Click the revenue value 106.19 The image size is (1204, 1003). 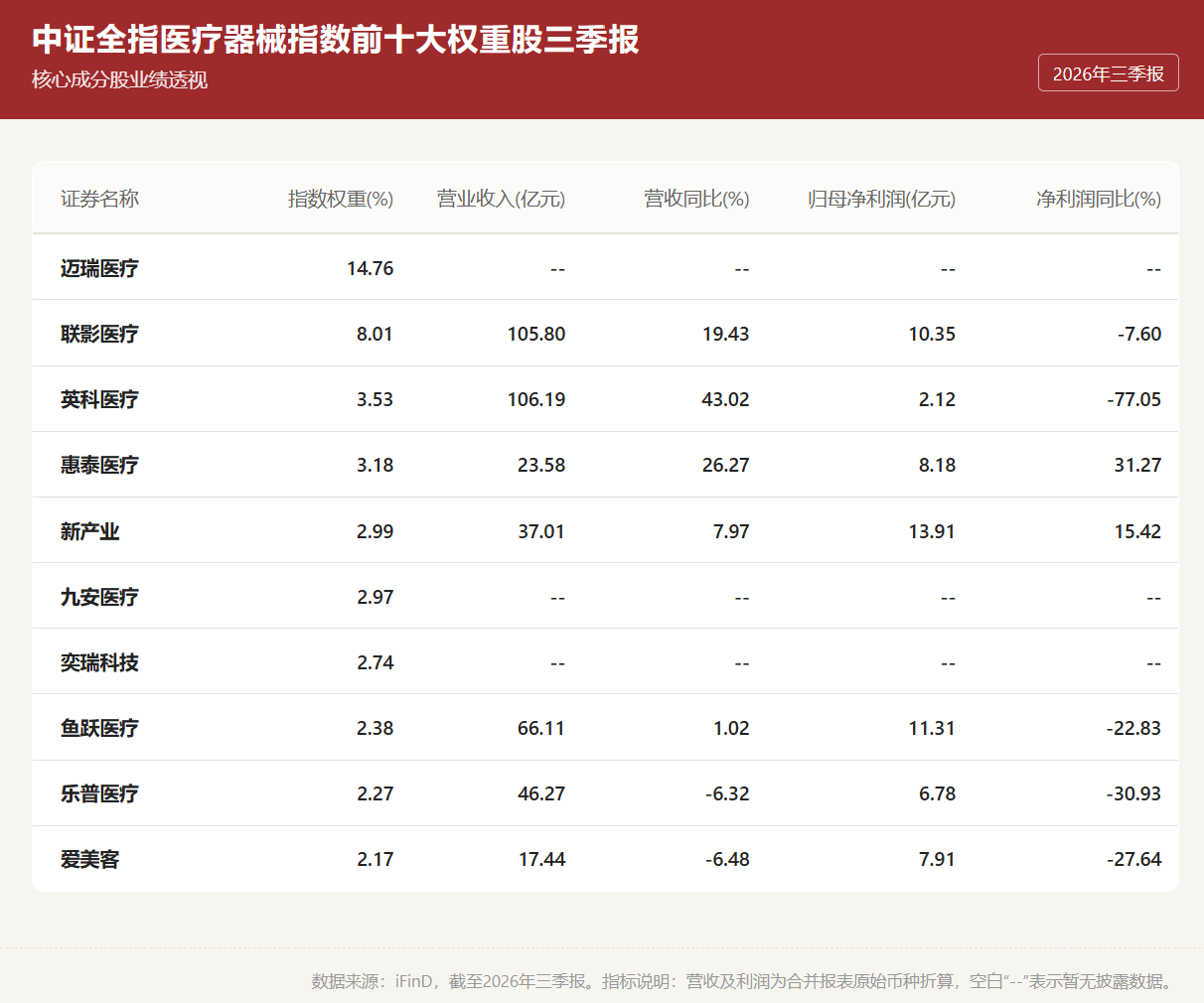click(536, 399)
